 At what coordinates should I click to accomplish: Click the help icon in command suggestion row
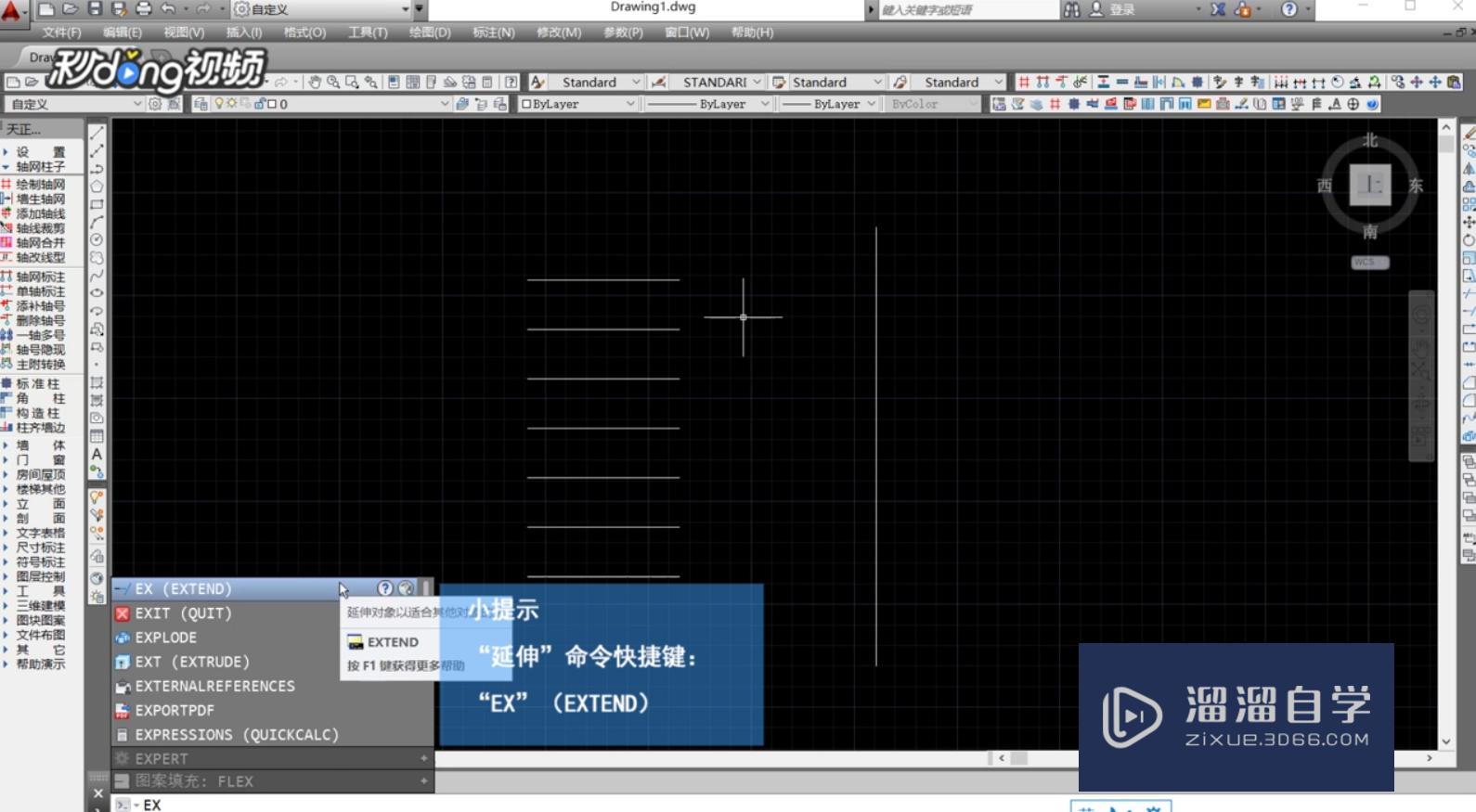click(x=385, y=588)
